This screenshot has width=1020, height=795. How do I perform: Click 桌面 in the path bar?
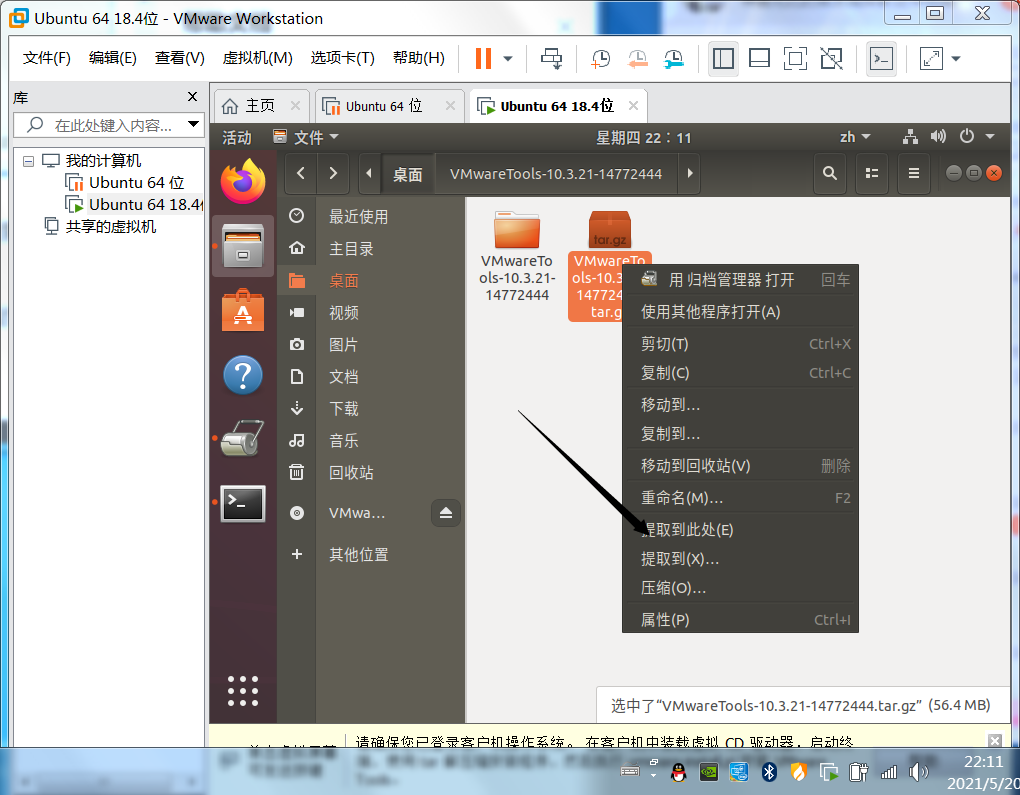pyautogui.click(x=408, y=174)
